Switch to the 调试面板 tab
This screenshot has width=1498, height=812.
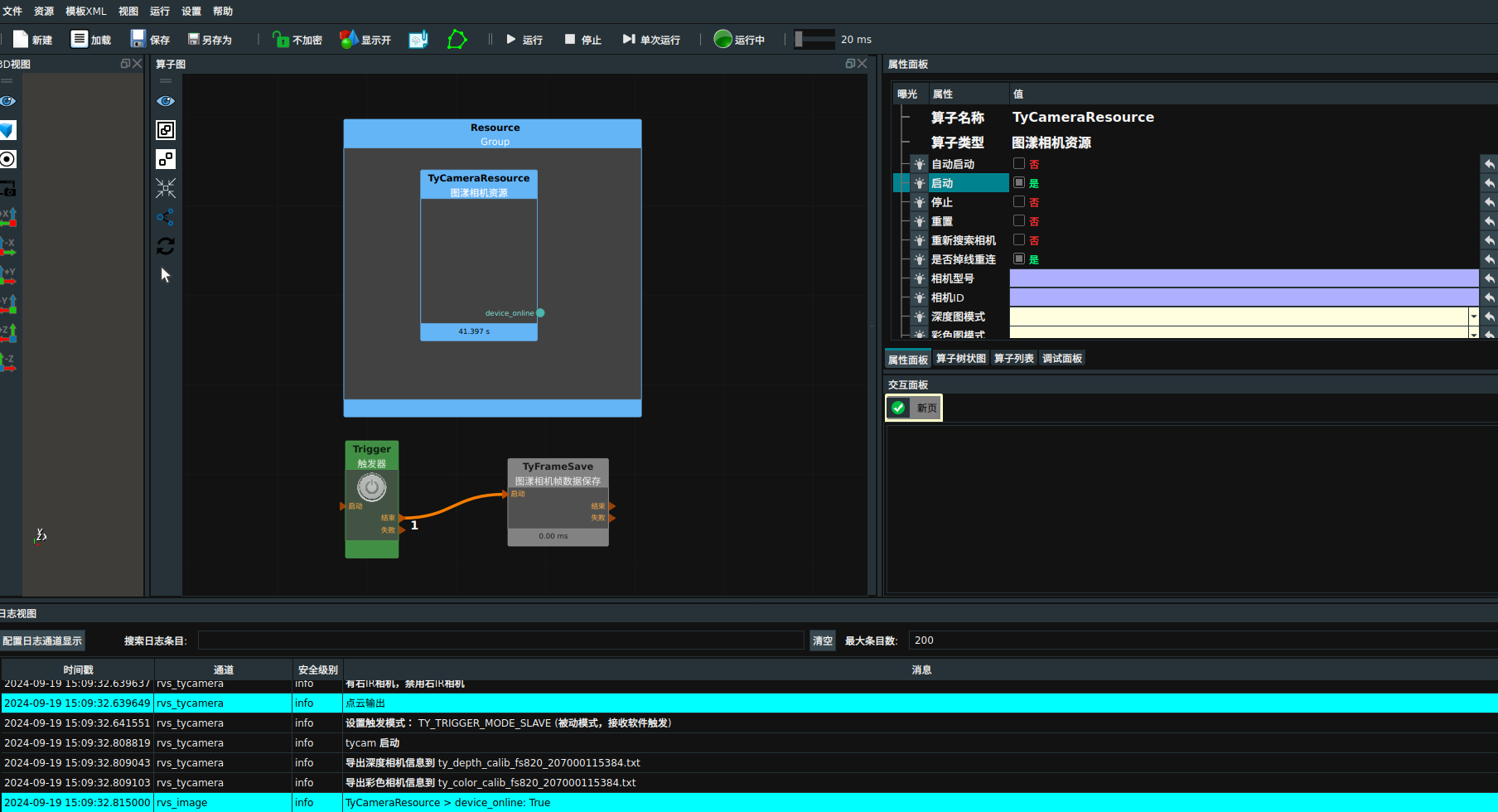click(1062, 358)
